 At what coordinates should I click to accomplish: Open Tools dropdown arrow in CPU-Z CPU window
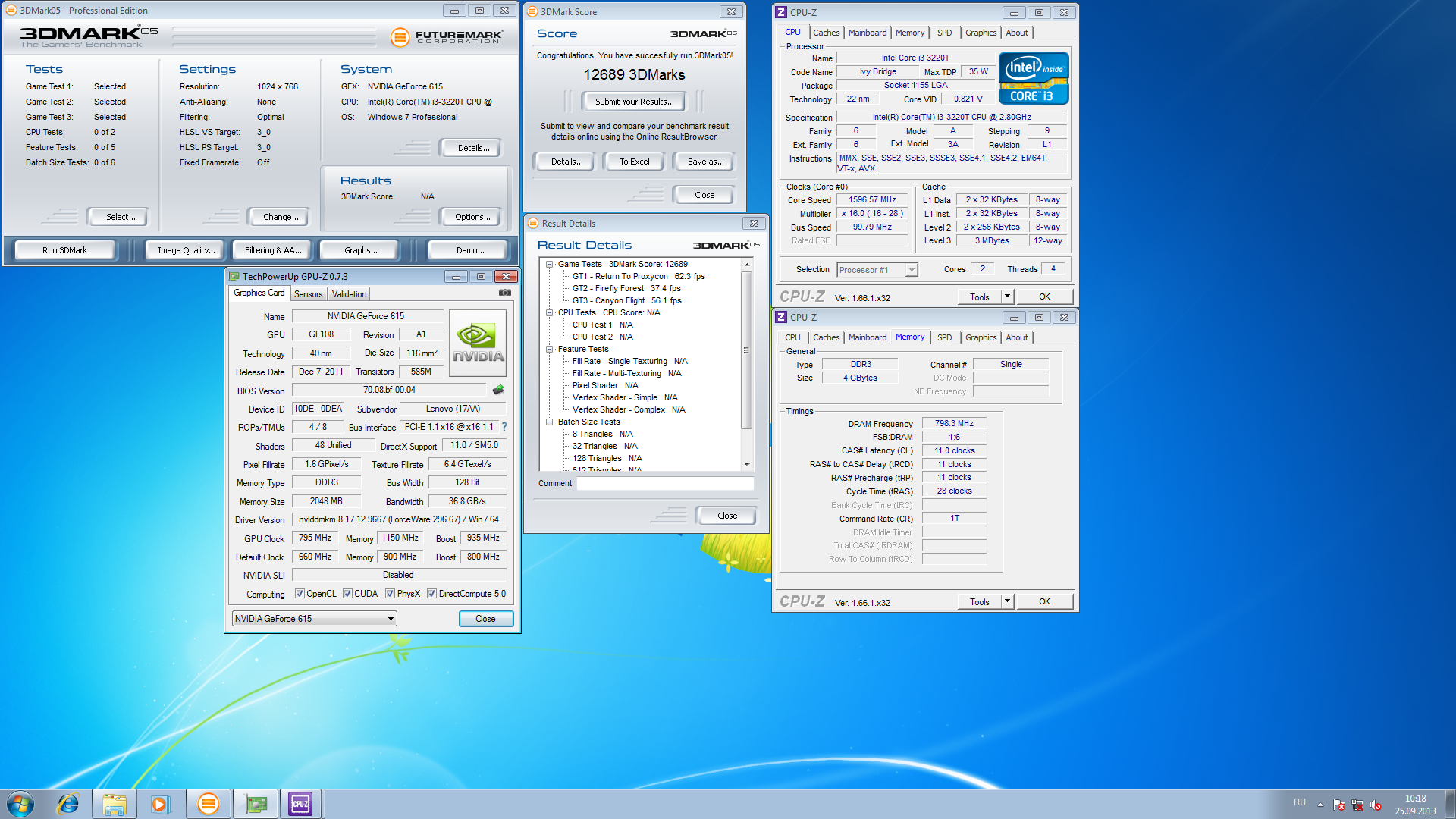tap(1007, 297)
